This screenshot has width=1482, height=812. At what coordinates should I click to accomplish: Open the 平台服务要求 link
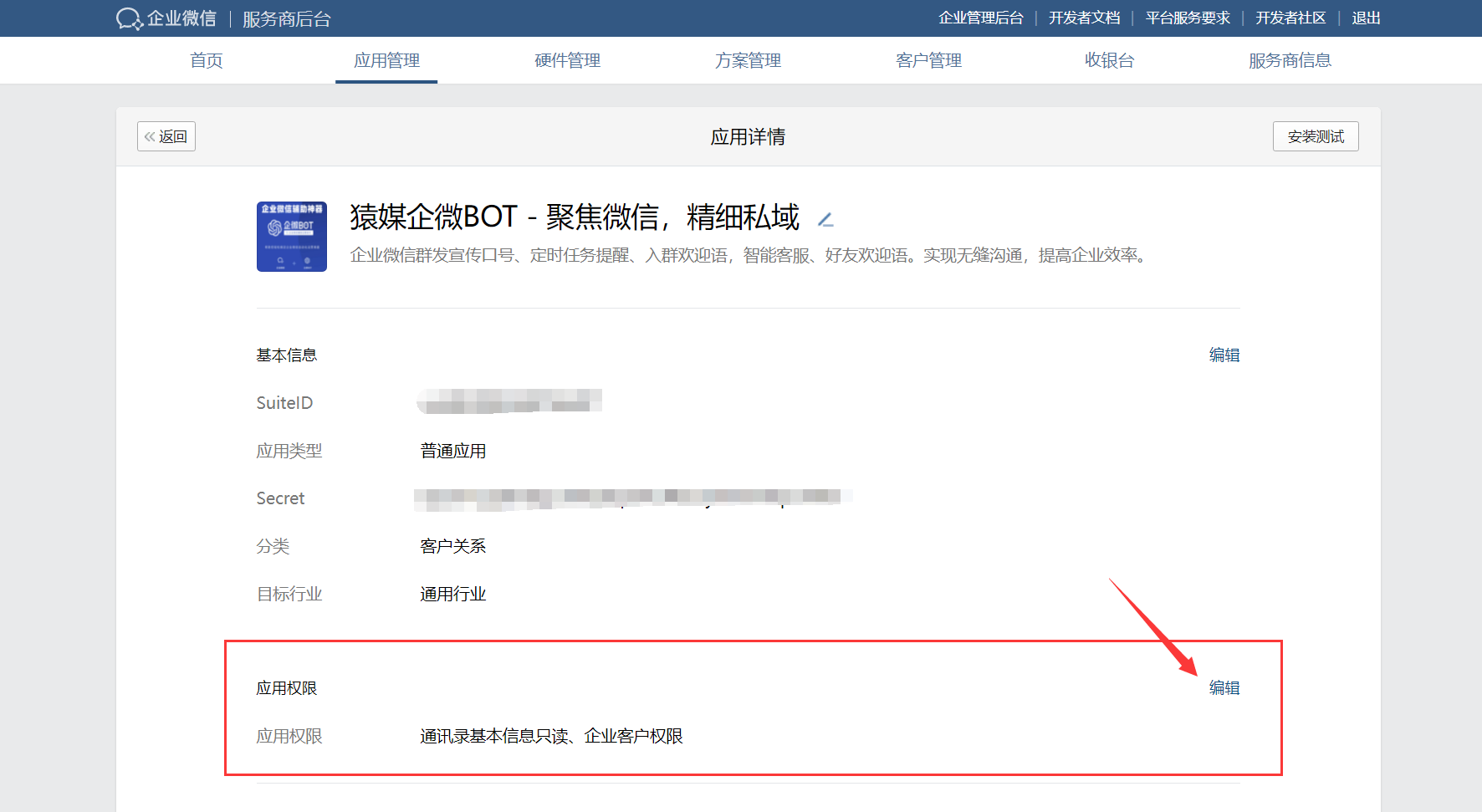1188,18
